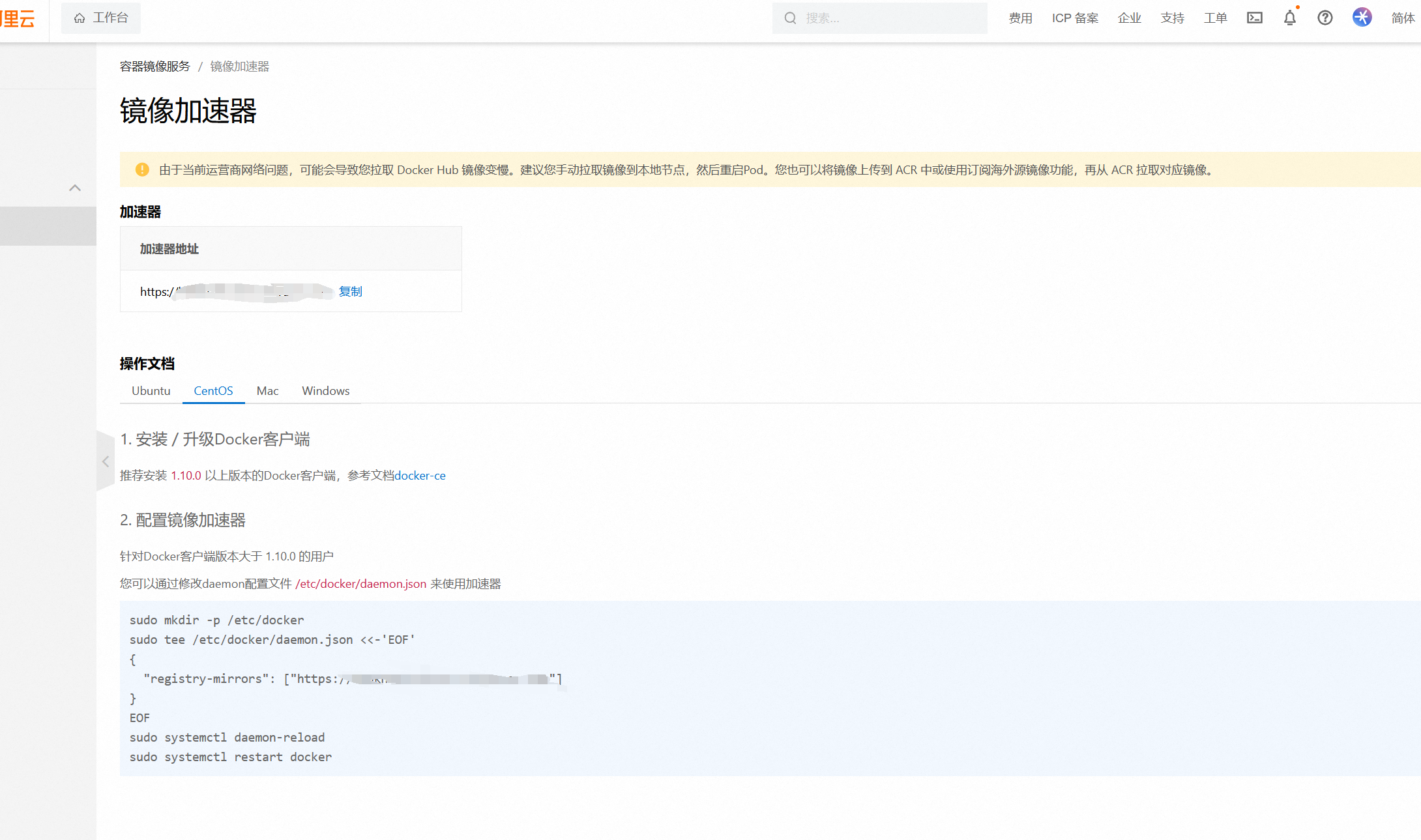The width and height of the screenshot is (1421, 840).
Task: Click the 加速器地址 table header
Action: [291, 249]
